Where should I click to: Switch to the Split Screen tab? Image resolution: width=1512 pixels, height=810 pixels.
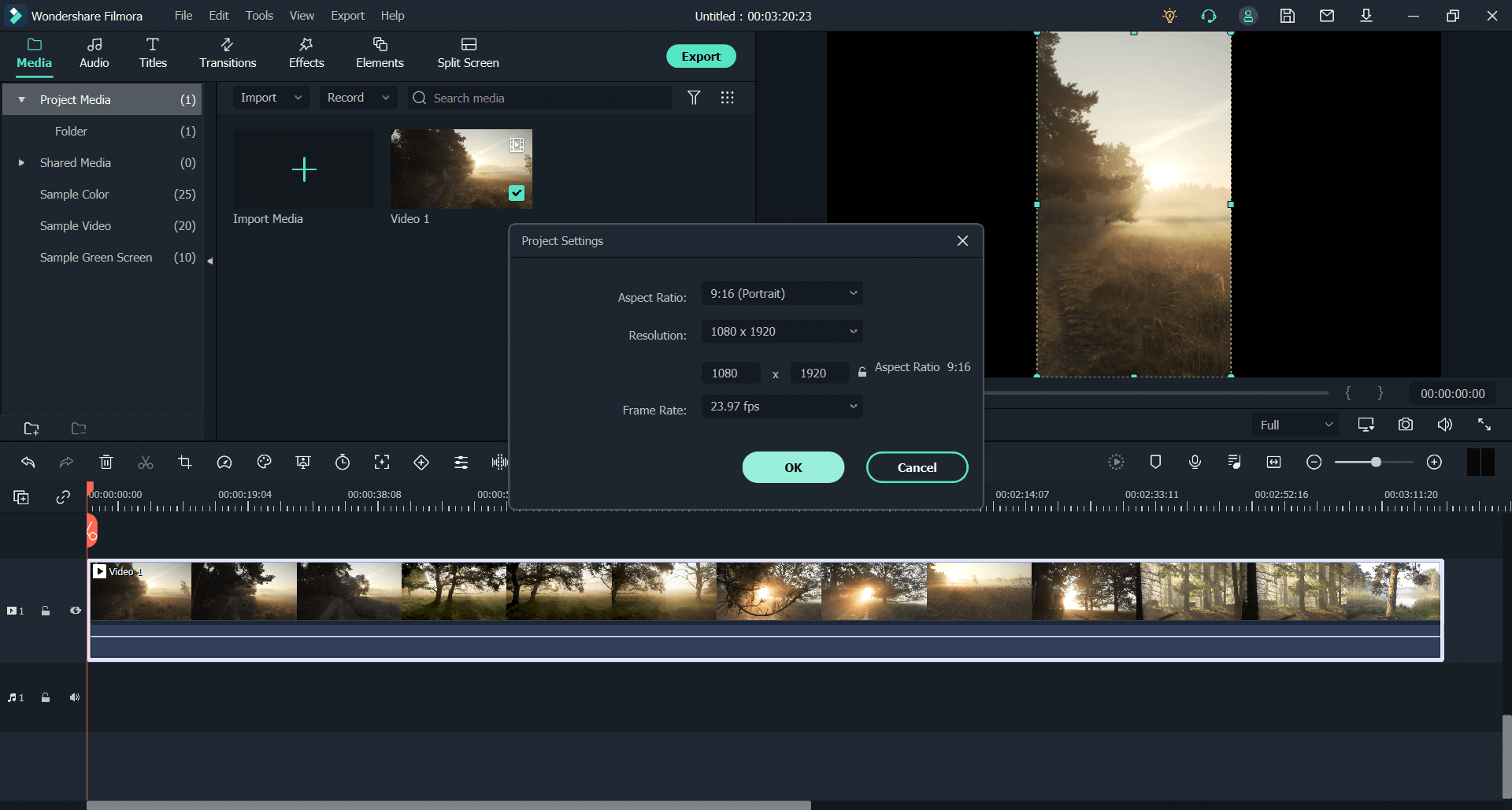point(469,54)
